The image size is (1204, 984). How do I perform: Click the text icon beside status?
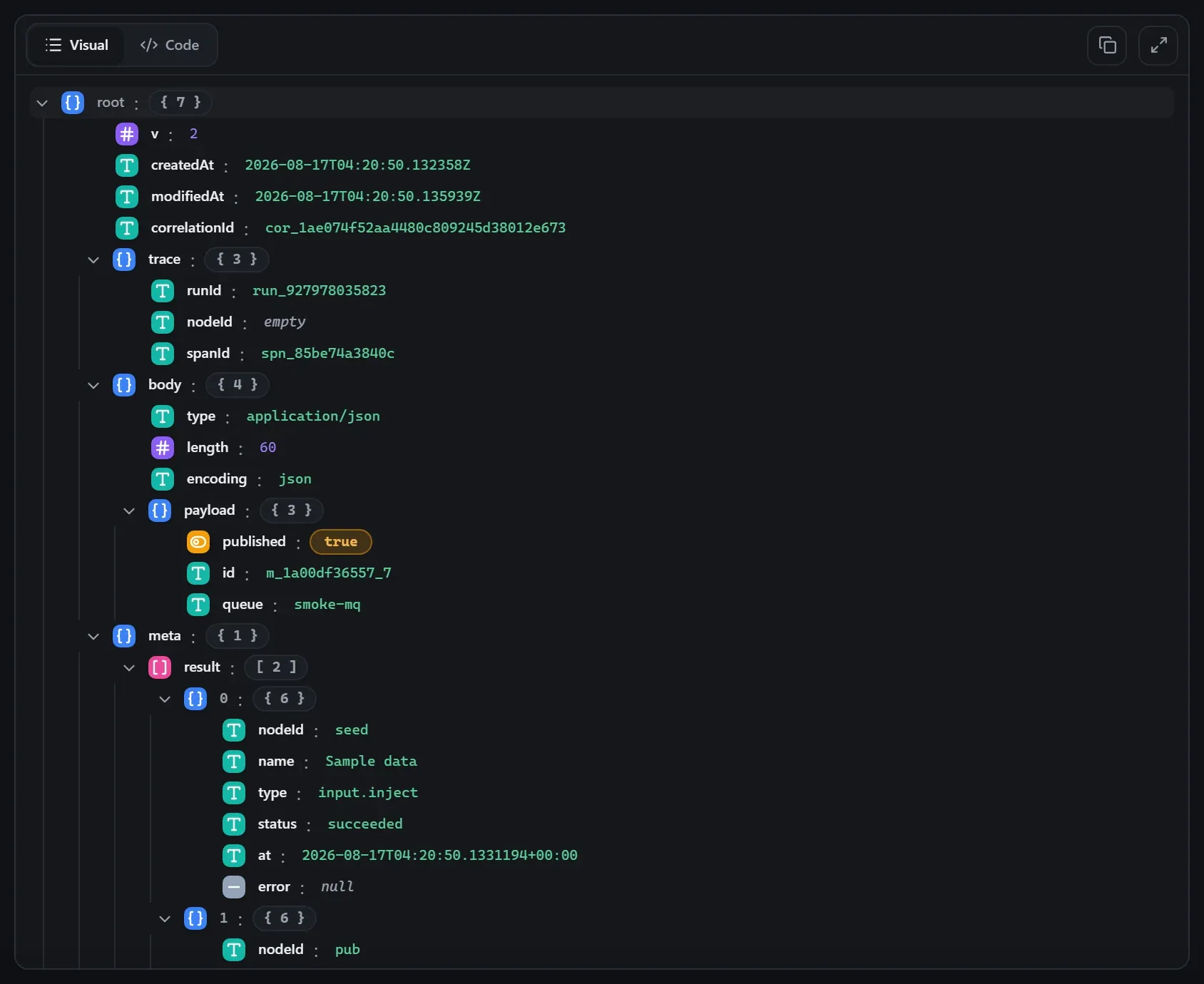tap(234, 824)
